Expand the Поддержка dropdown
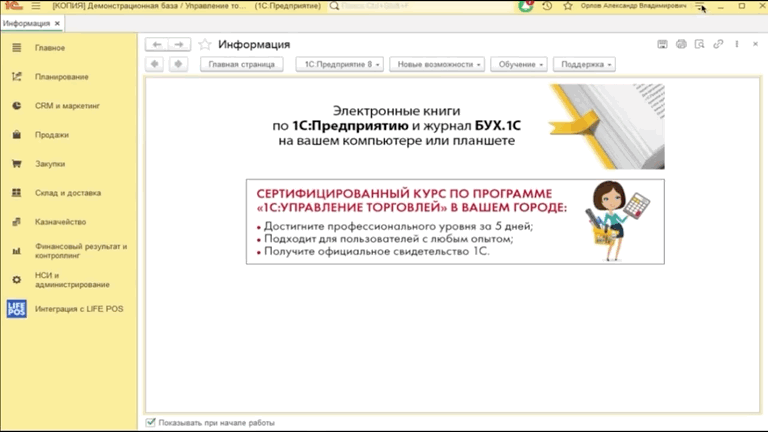This screenshot has width=768, height=432. 584,64
